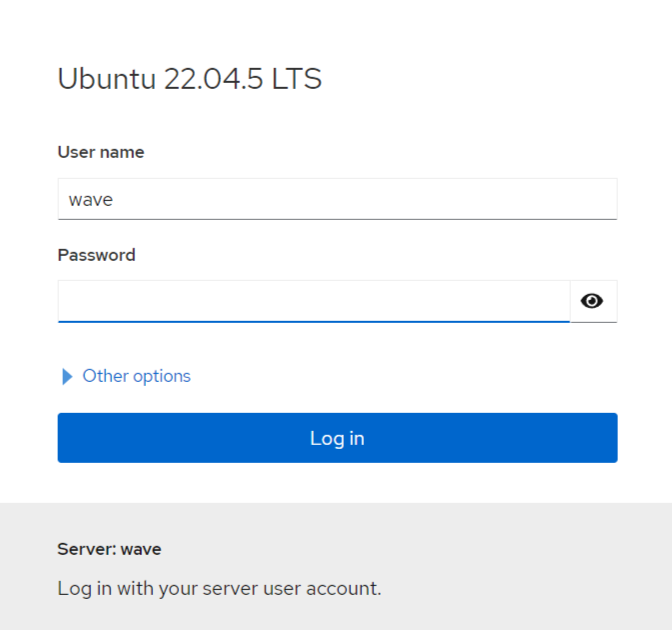Image resolution: width=672 pixels, height=630 pixels.
Task: Select the Ubuntu 22.04.5 LTS heading
Action: coord(190,79)
